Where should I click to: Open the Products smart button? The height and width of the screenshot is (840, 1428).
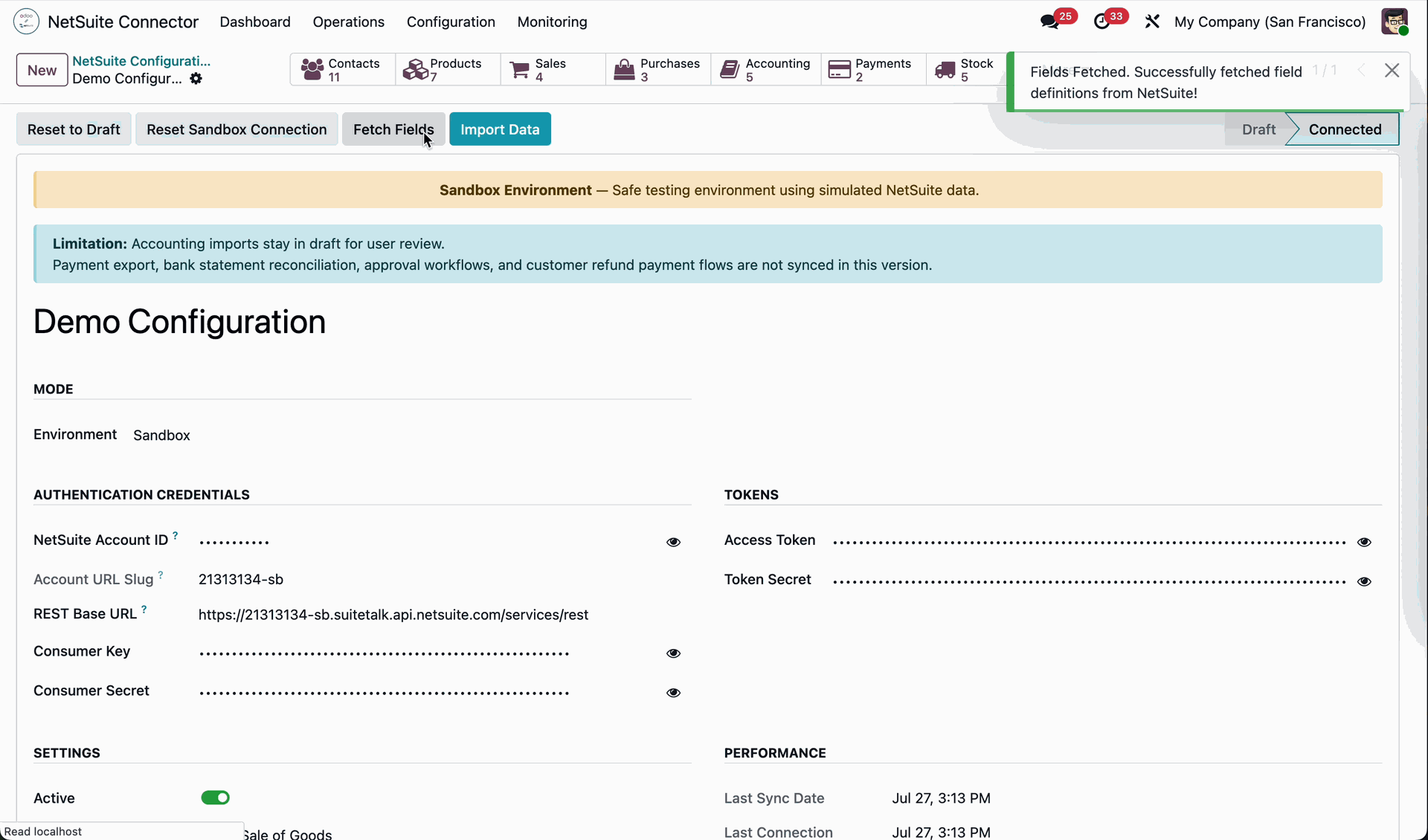pos(448,70)
